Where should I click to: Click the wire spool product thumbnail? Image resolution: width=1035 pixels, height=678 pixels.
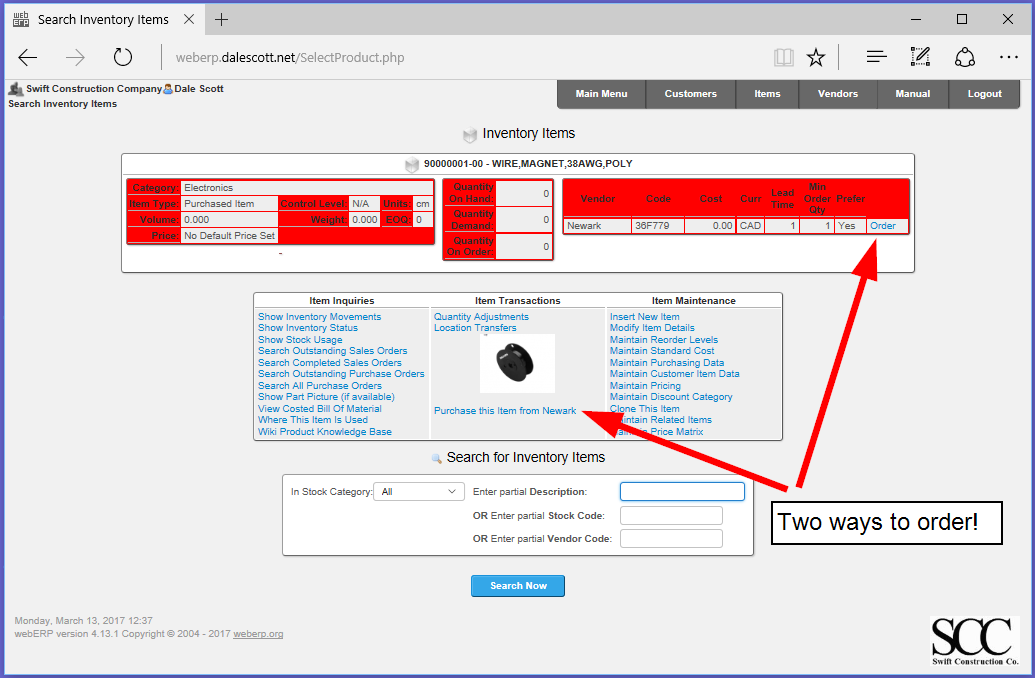(x=518, y=363)
